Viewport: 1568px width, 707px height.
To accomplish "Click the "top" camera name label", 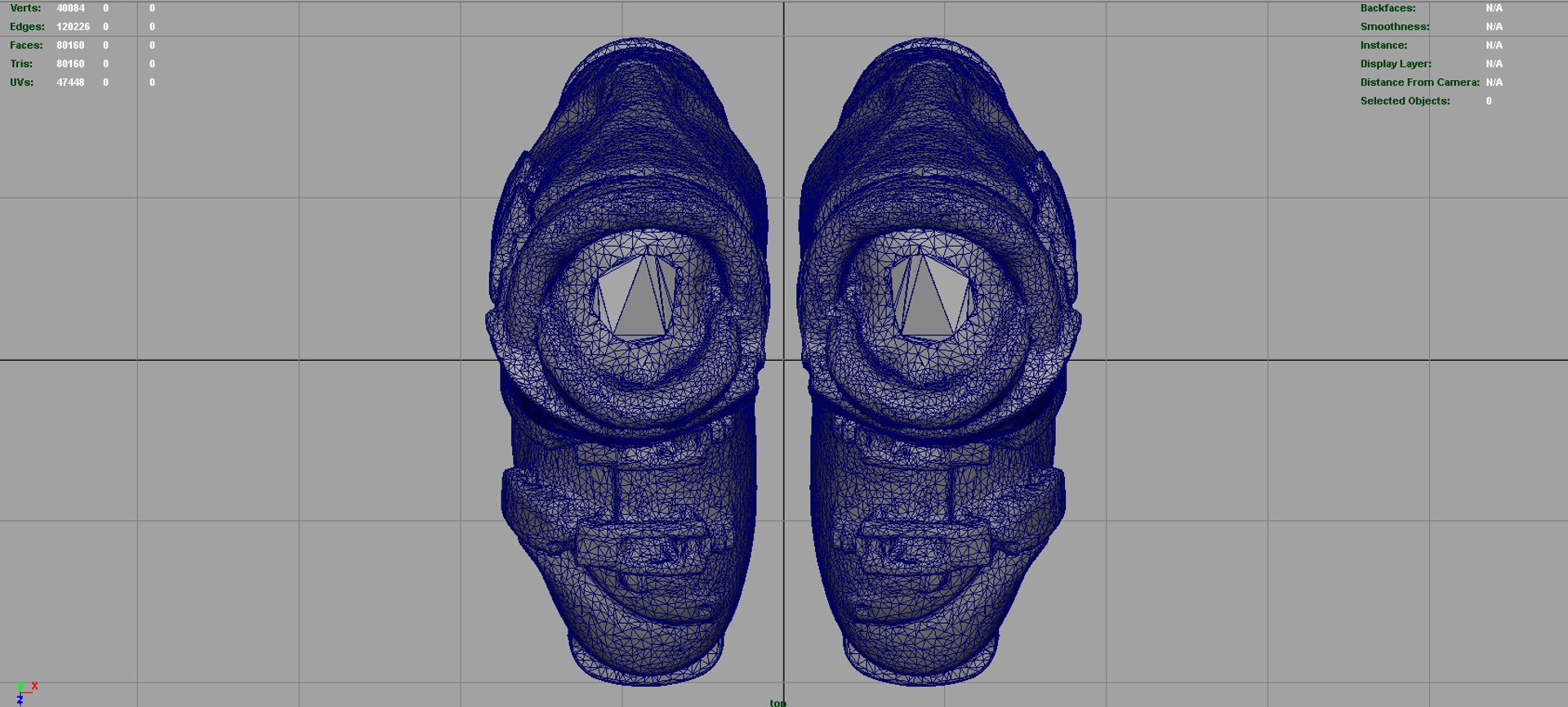I will coord(777,702).
